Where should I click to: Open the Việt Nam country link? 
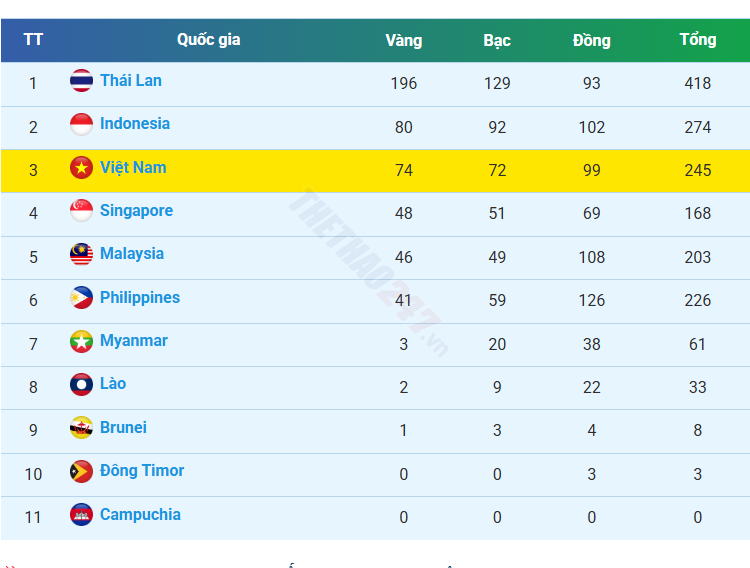[133, 167]
